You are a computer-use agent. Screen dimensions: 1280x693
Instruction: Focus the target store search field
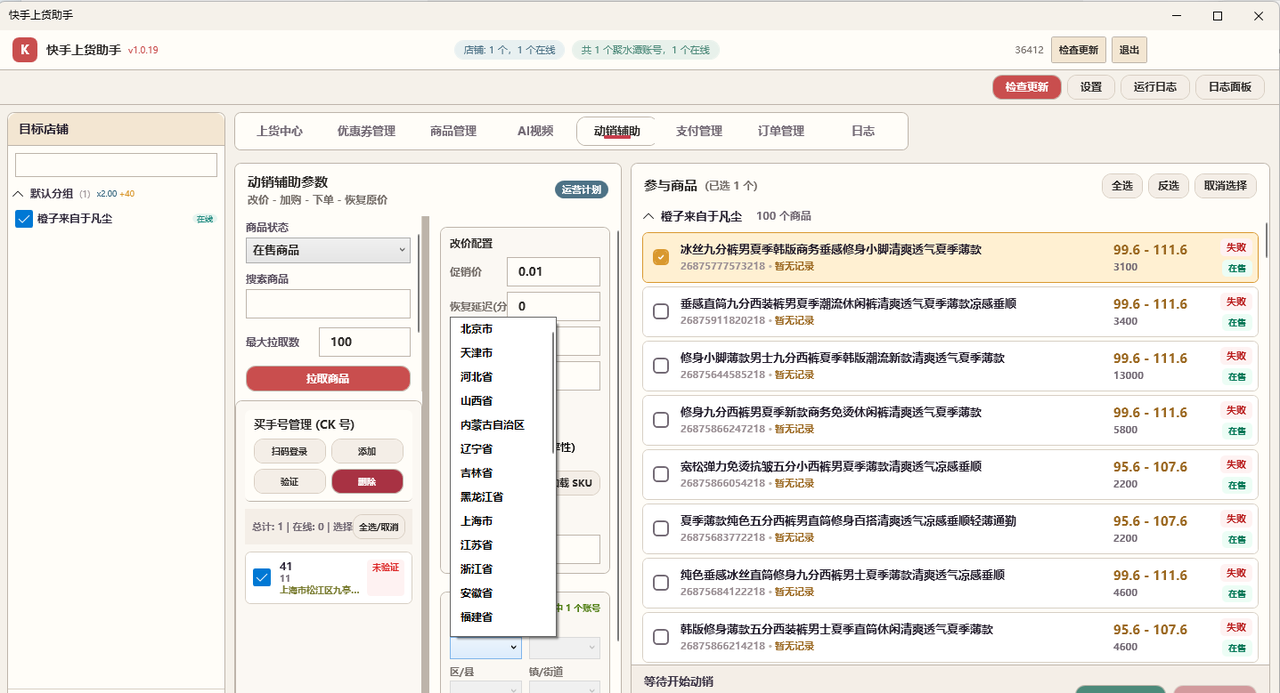116,165
